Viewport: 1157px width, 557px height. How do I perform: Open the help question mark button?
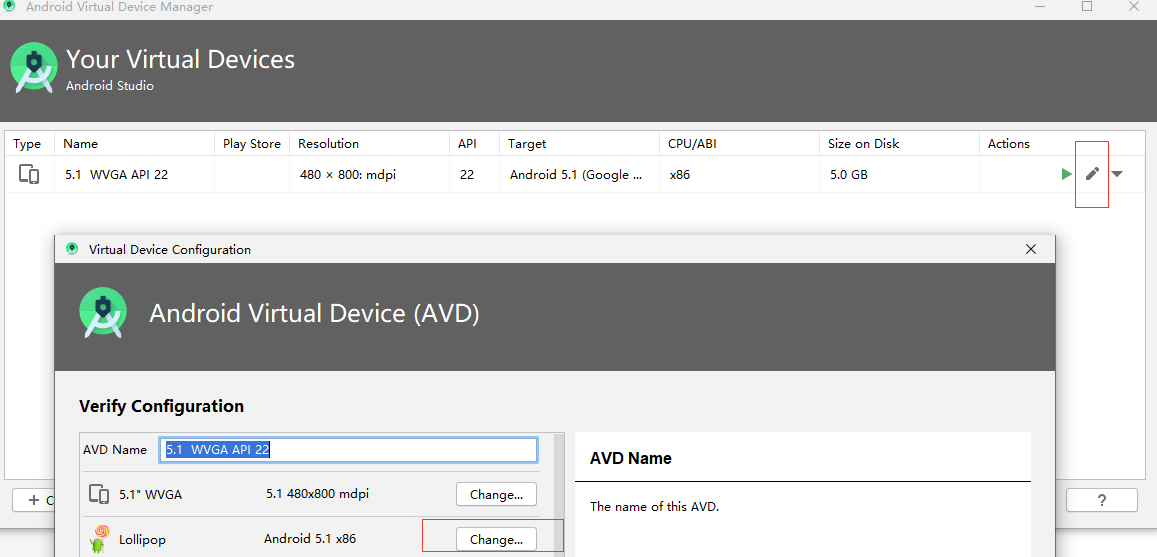click(x=1102, y=500)
